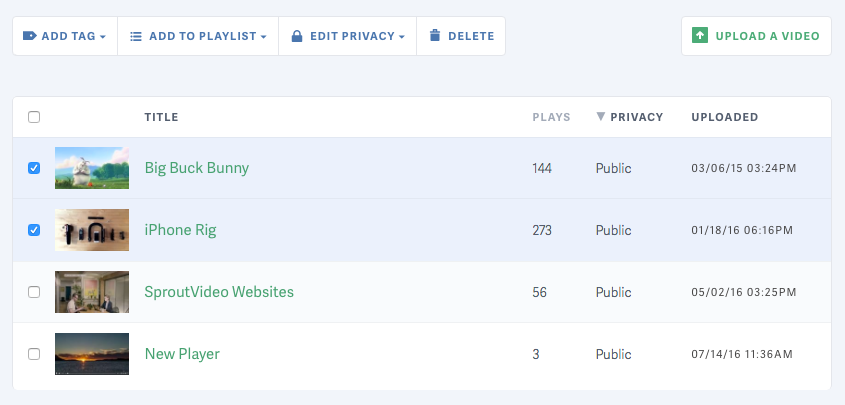
Task: Check the SproutVideo Websites row checkbox
Action: pos(34,292)
